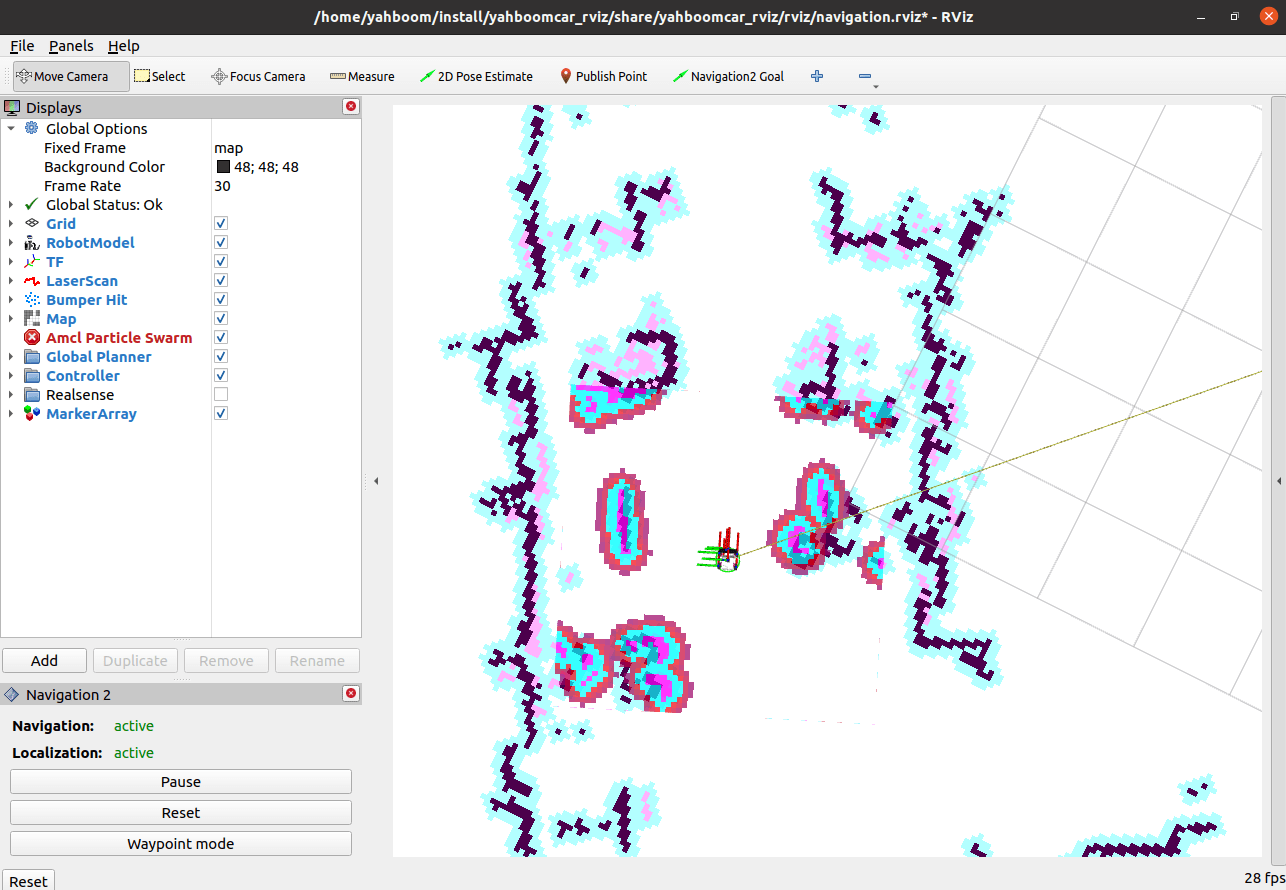The height and width of the screenshot is (890, 1286).
Task: Activate the Navigation2 Goal tool
Action: point(728,76)
